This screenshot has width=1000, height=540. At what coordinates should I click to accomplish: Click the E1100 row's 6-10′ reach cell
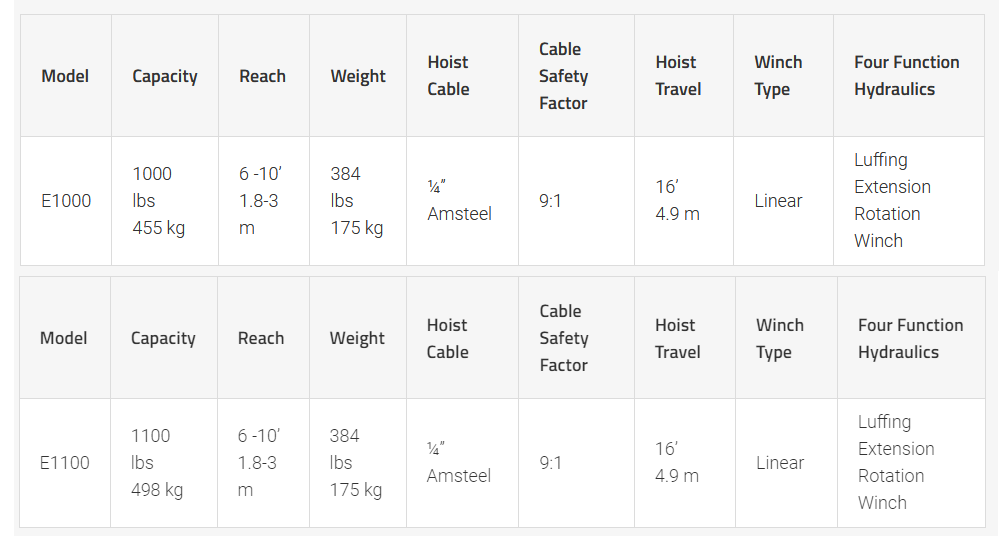click(259, 463)
